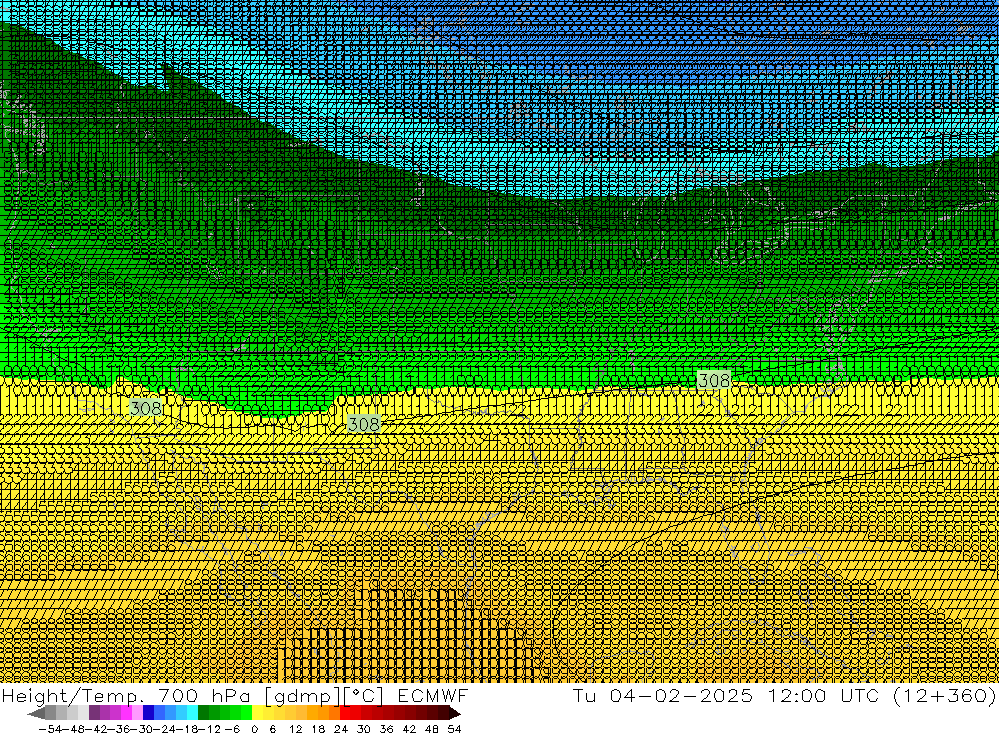The height and width of the screenshot is (733, 1000).
Task: Click the '0' legend value
Action: click(254, 729)
